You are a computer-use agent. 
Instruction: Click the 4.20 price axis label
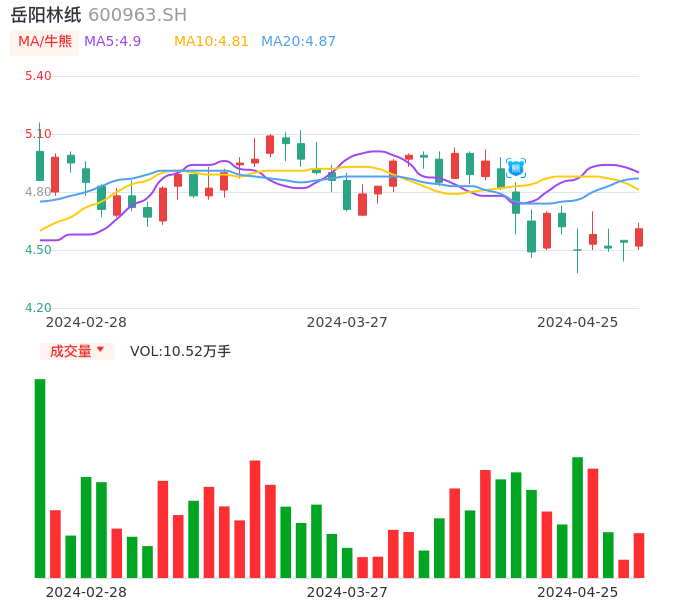[37, 308]
